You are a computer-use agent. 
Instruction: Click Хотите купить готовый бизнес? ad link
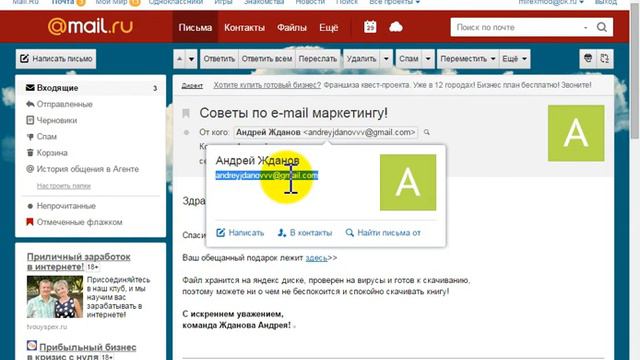pos(267,85)
